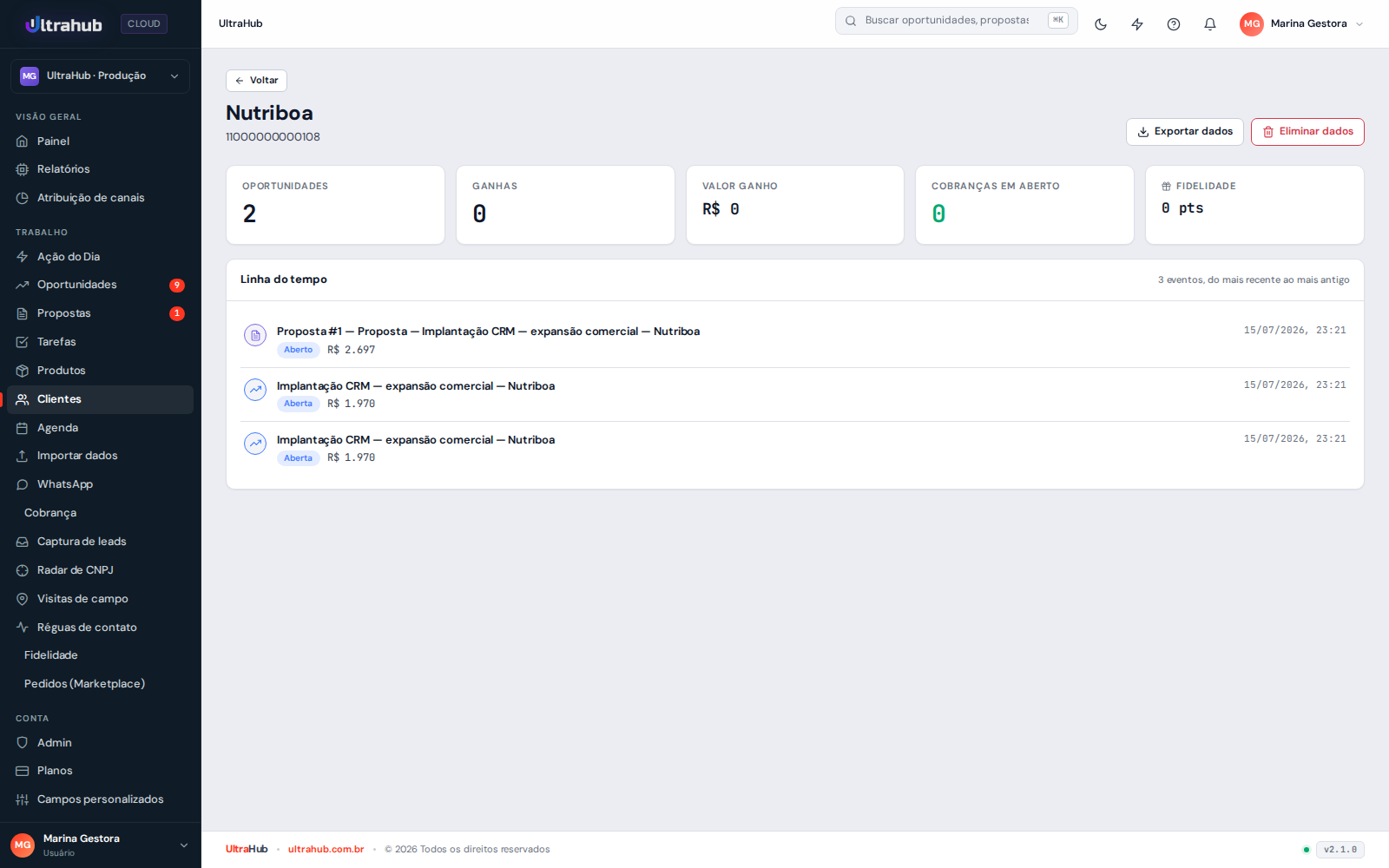
Task: Click the Linha do tempo heading
Action: click(284, 279)
